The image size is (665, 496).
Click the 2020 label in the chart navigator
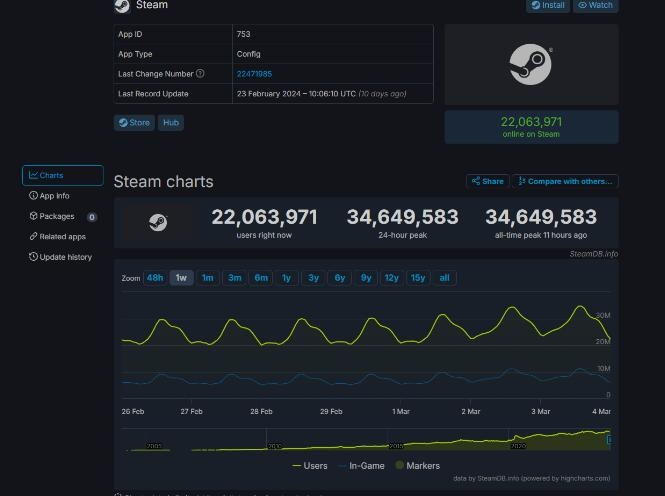pyautogui.click(x=518, y=446)
